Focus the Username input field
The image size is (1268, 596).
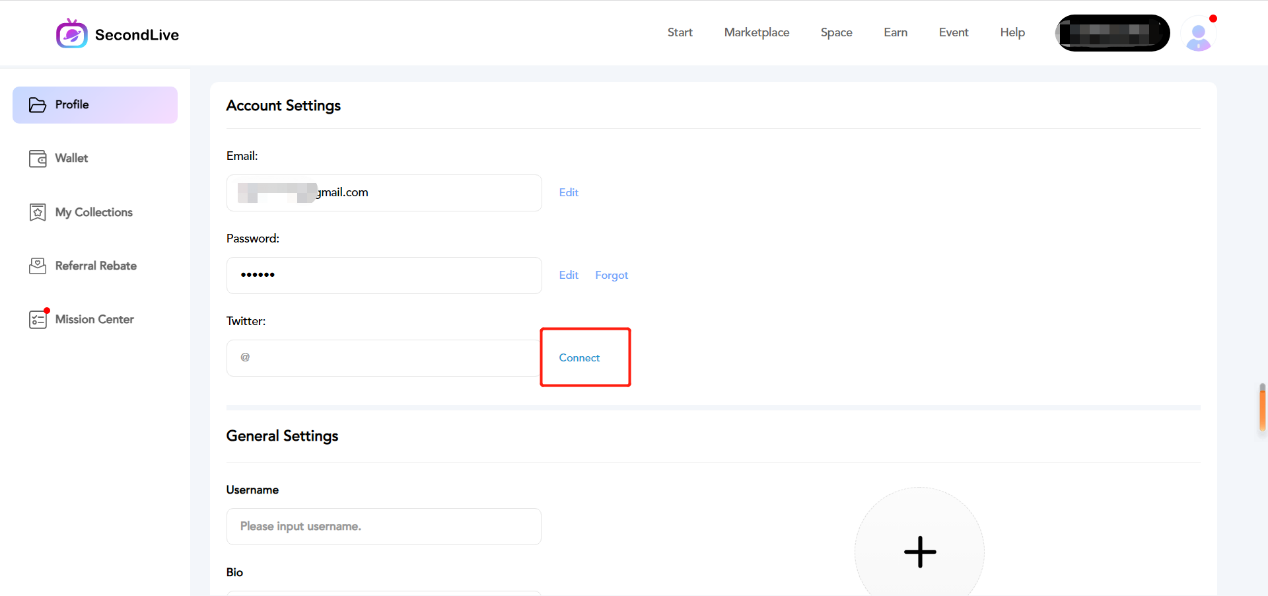pos(383,526)
